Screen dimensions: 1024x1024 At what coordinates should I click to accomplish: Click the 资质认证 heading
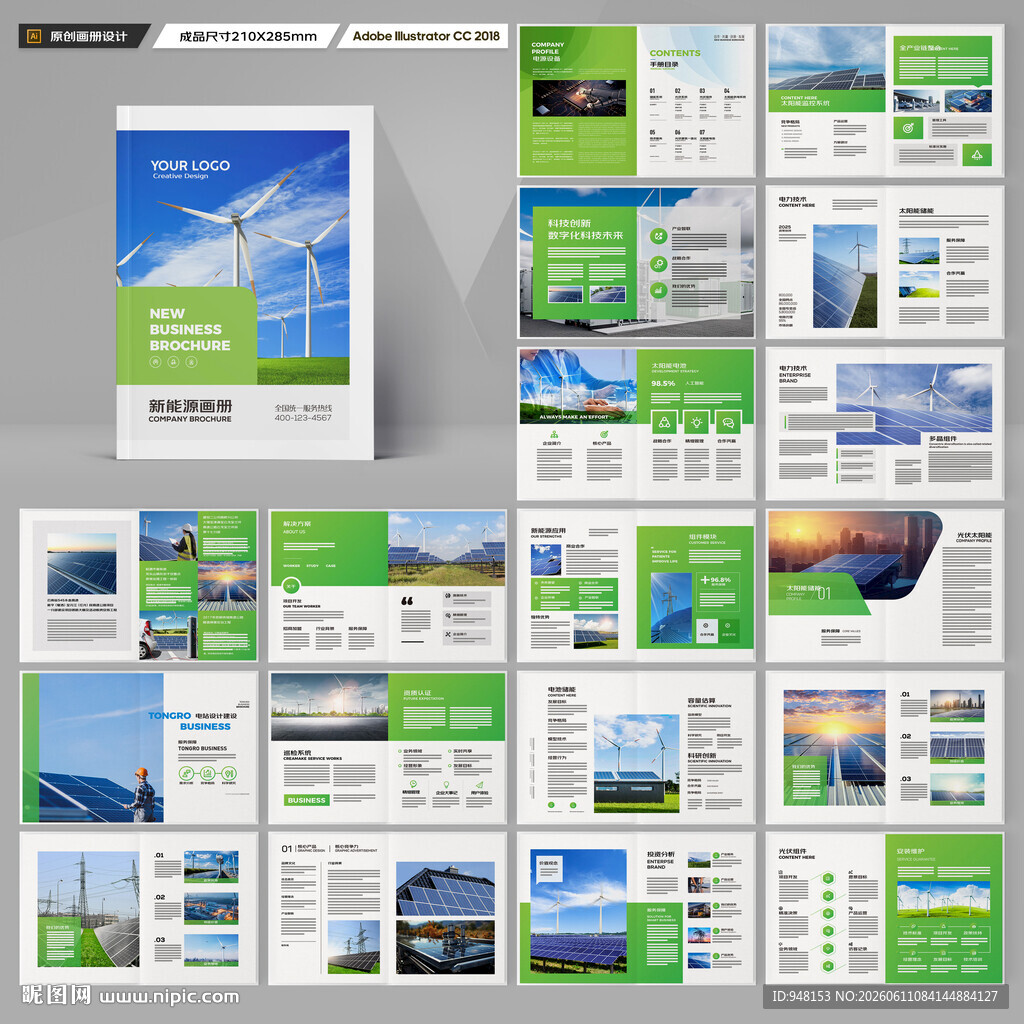coord(417,693)
